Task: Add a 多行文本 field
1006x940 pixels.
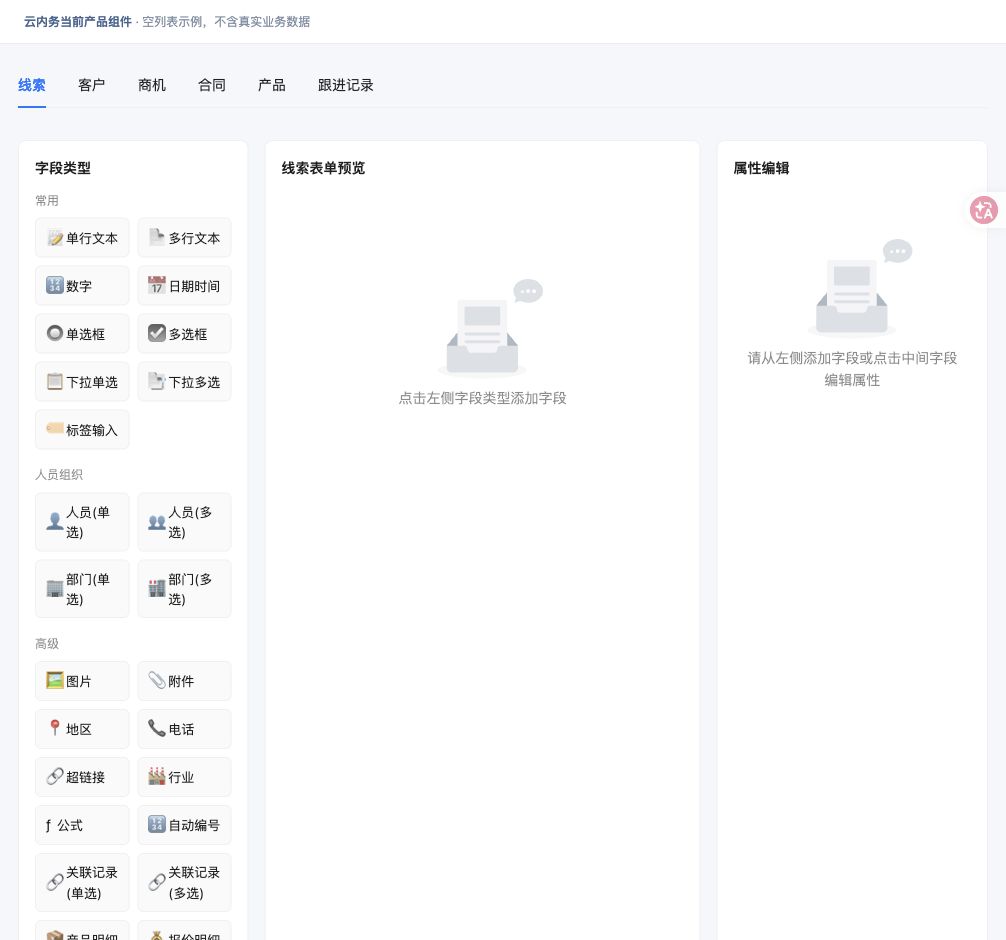Action: click(x=184, y=238)
